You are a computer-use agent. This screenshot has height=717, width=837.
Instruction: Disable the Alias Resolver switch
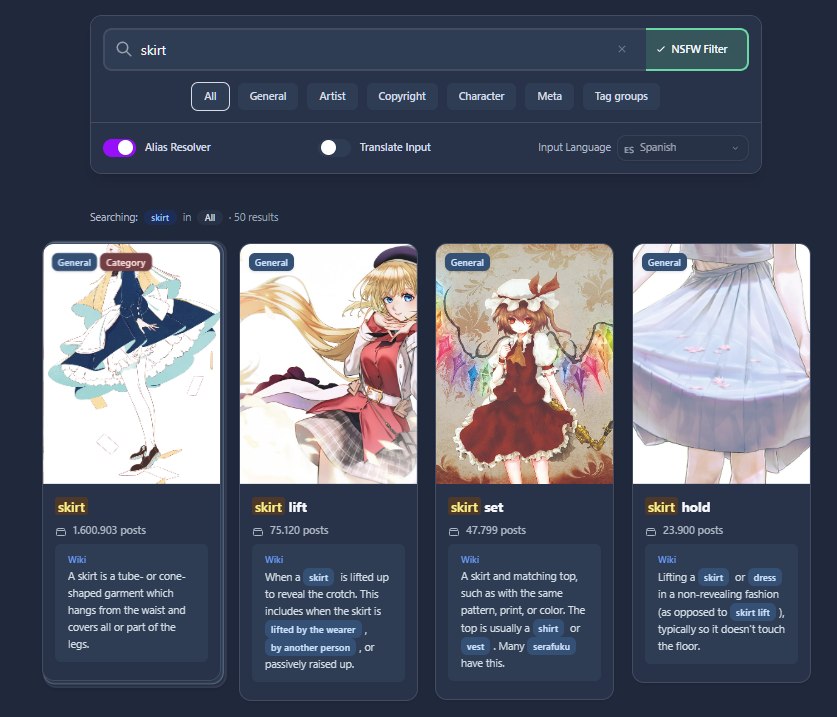tap(120, 148)
